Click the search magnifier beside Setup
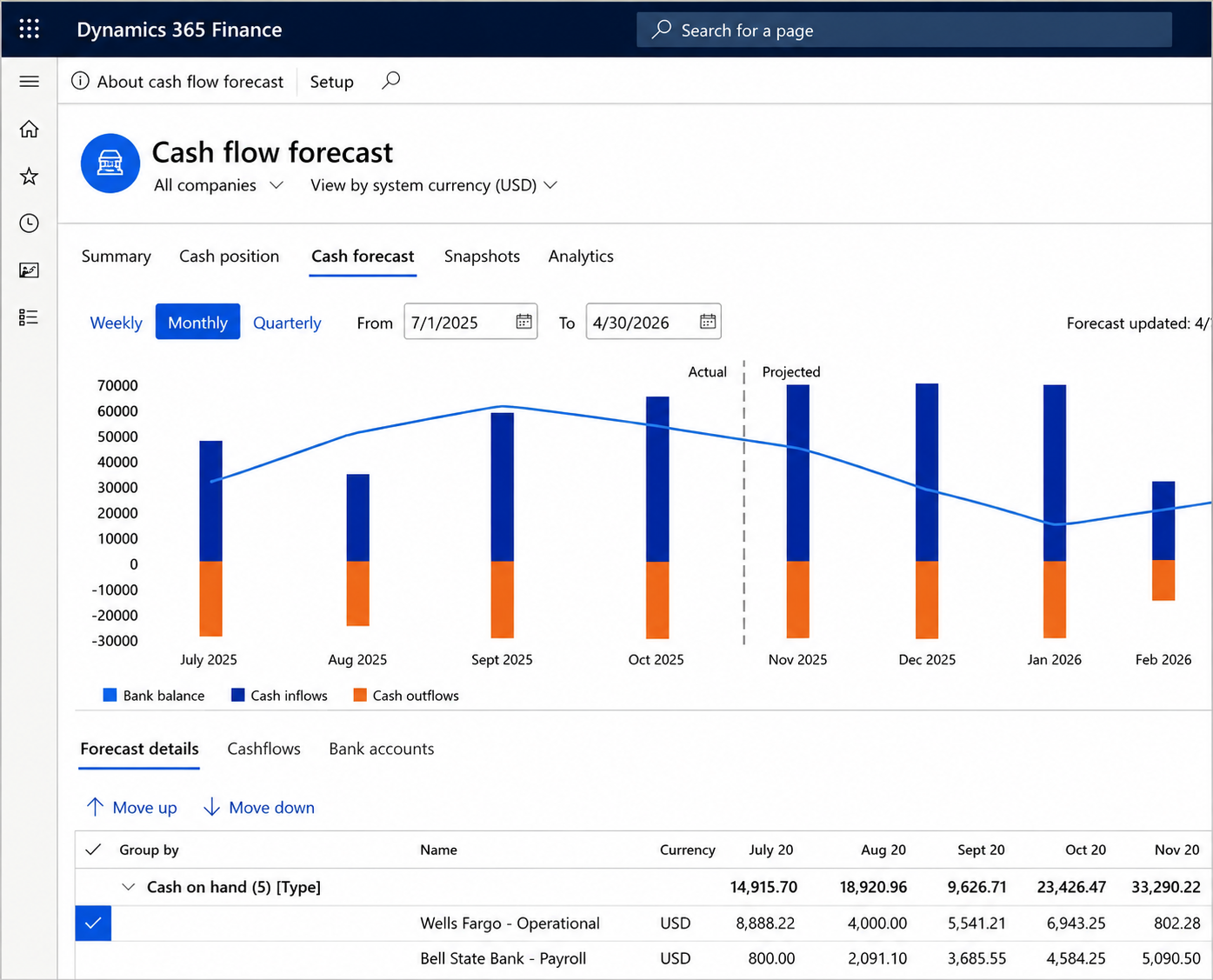This screenshot has height=980, width=1213. click(x=391, y=81)
